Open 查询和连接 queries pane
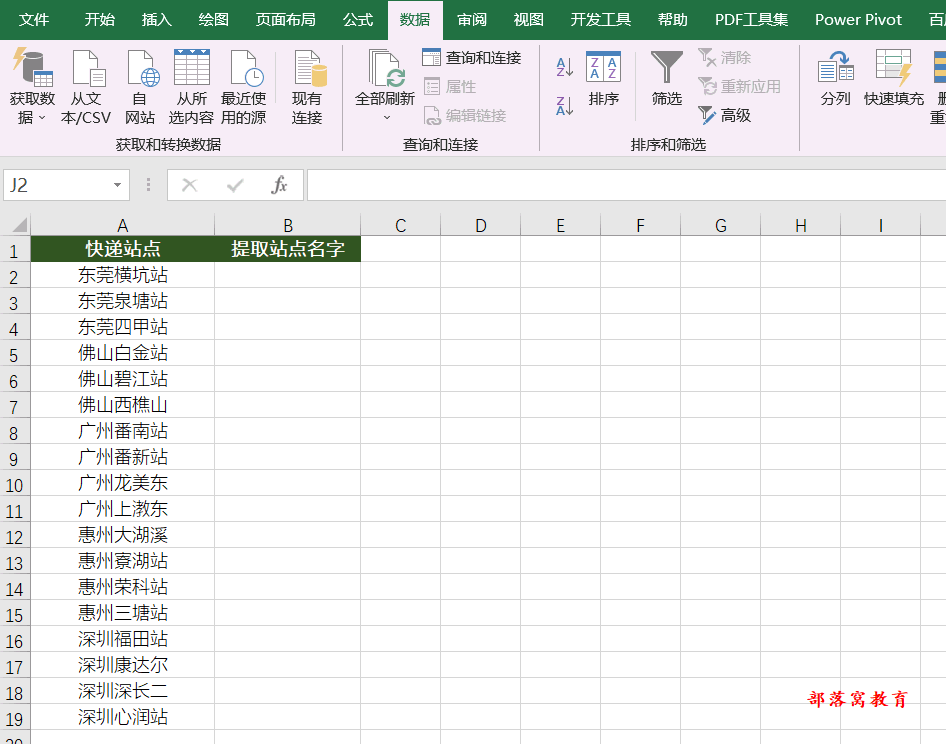The width and height of the screenshot is (946, 744). pyautogui.click(x=471, y=57)
